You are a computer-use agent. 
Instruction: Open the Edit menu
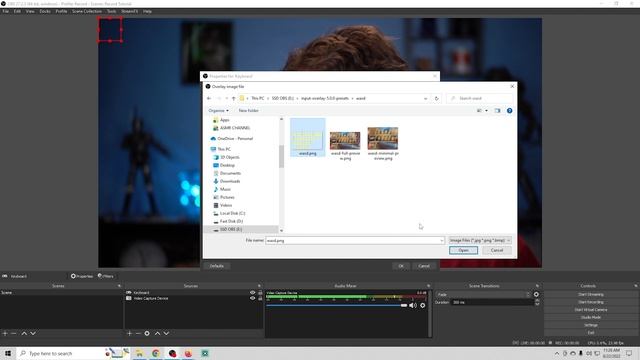(17, 11)
